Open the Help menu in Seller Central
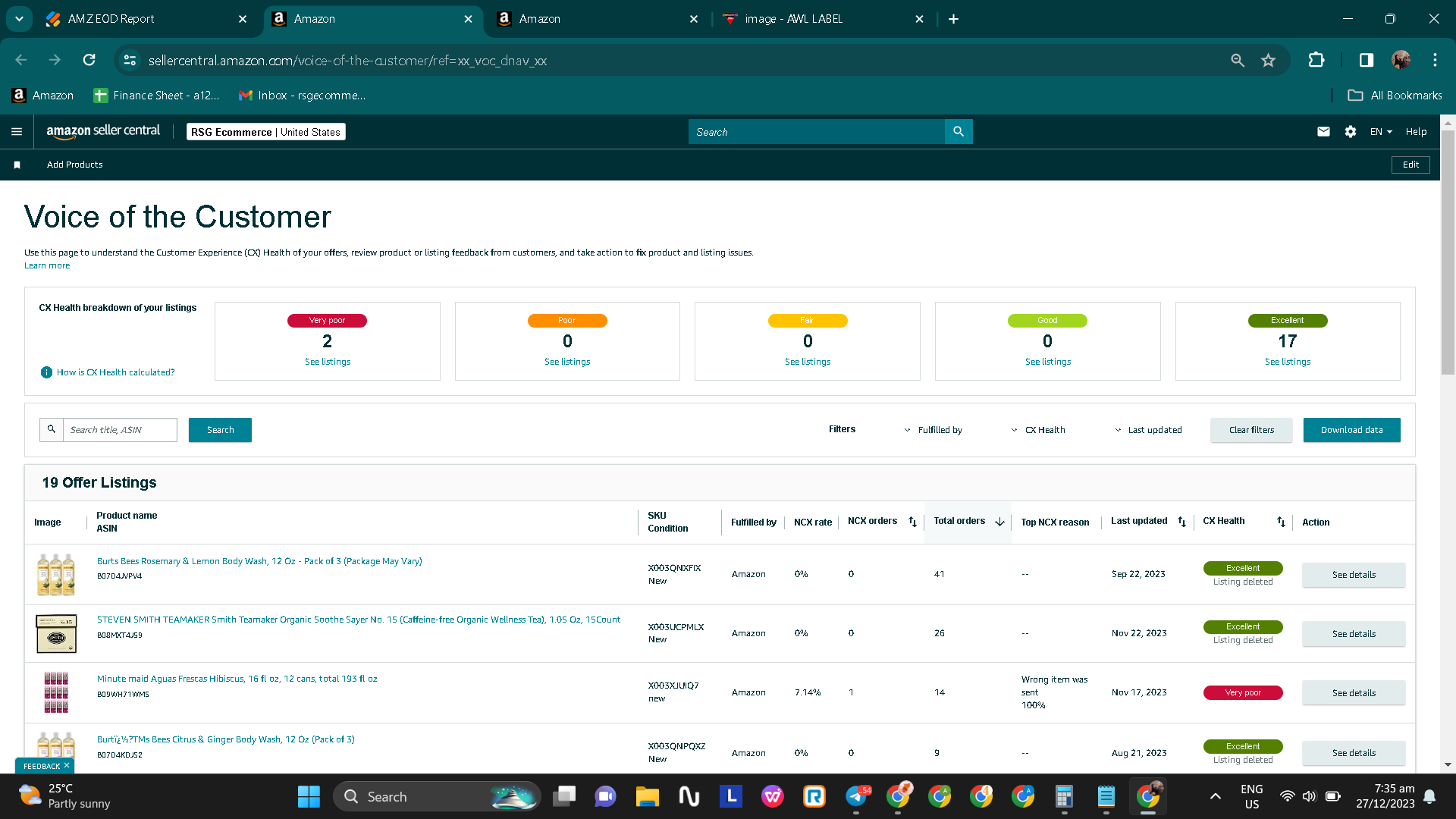Screen dimensions: 1456x819 (1416, 132)
